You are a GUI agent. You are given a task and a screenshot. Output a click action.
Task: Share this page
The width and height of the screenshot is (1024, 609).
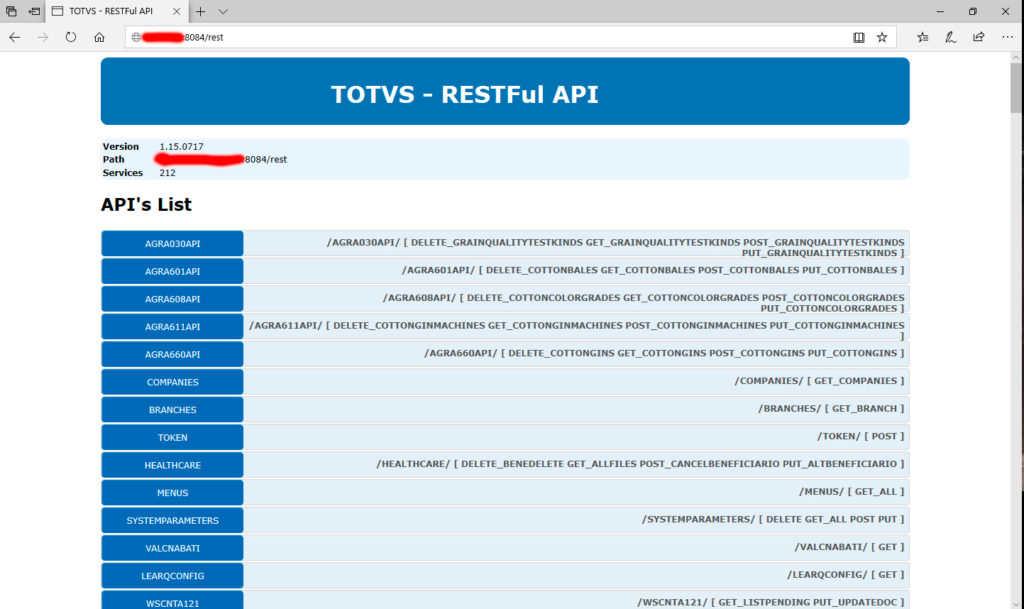click(978, 37)
